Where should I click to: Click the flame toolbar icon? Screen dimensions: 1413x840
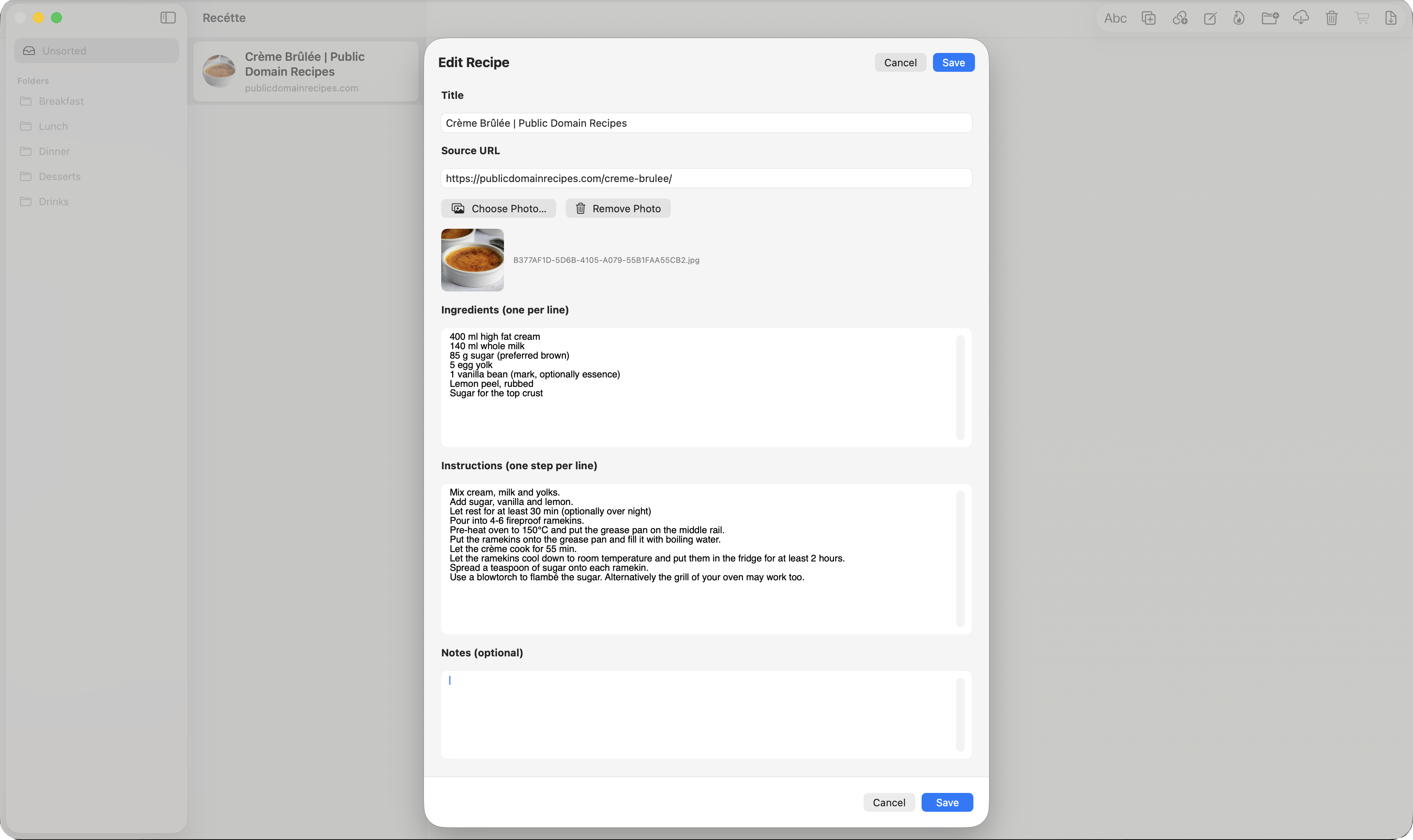(1239, 18)
